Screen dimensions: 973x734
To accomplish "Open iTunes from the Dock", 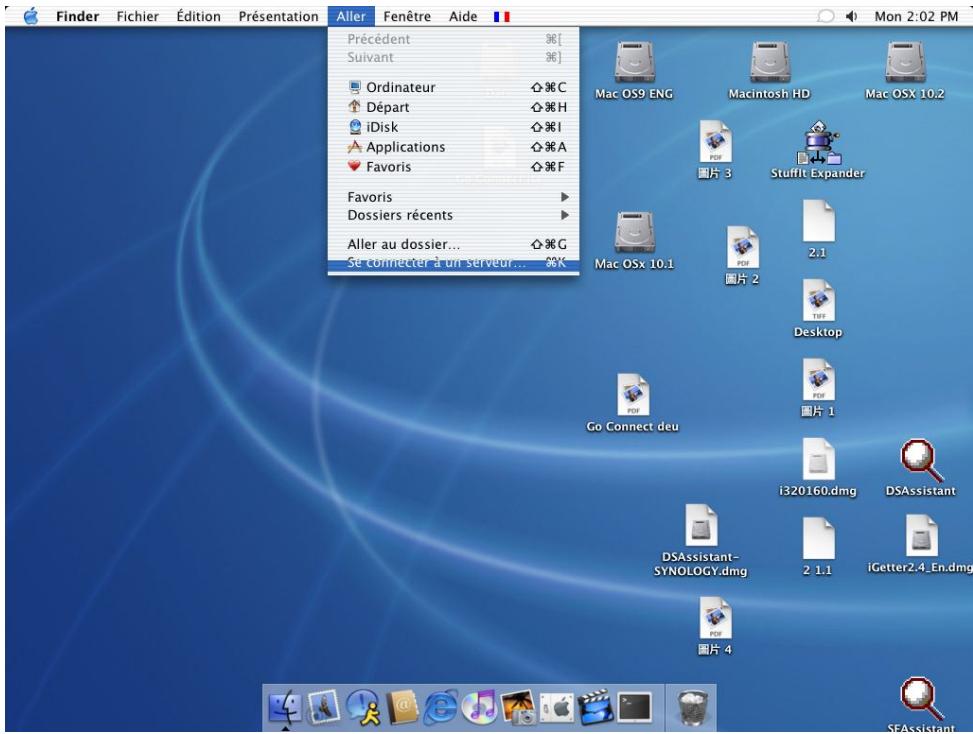I will [480, 707].
